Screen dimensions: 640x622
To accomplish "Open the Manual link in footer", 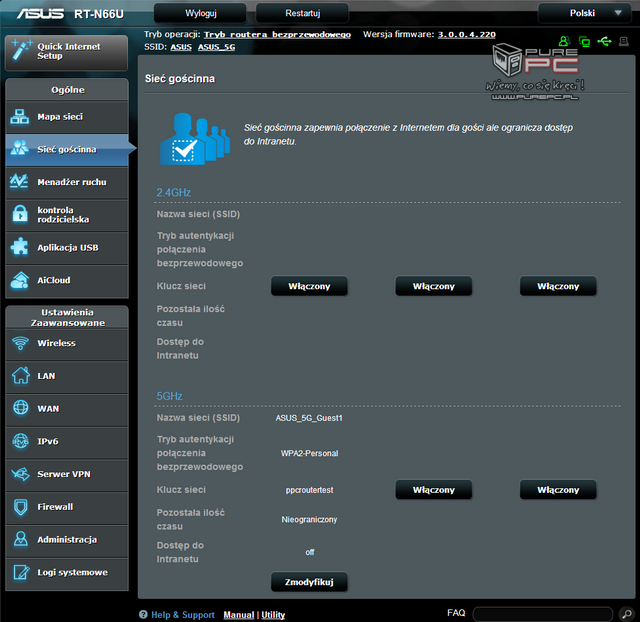I will coord(238,615).
